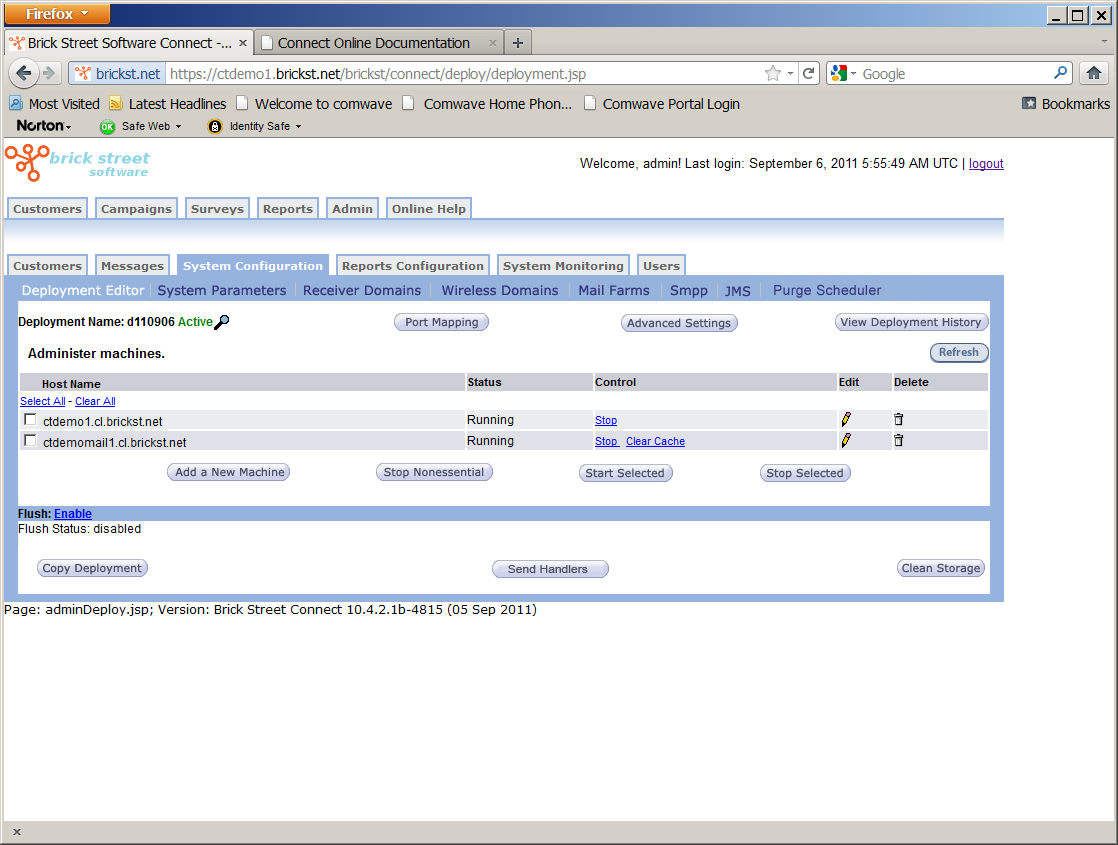
Task: Bookmark this page with the star icon
Action: (x=772, y=73)
